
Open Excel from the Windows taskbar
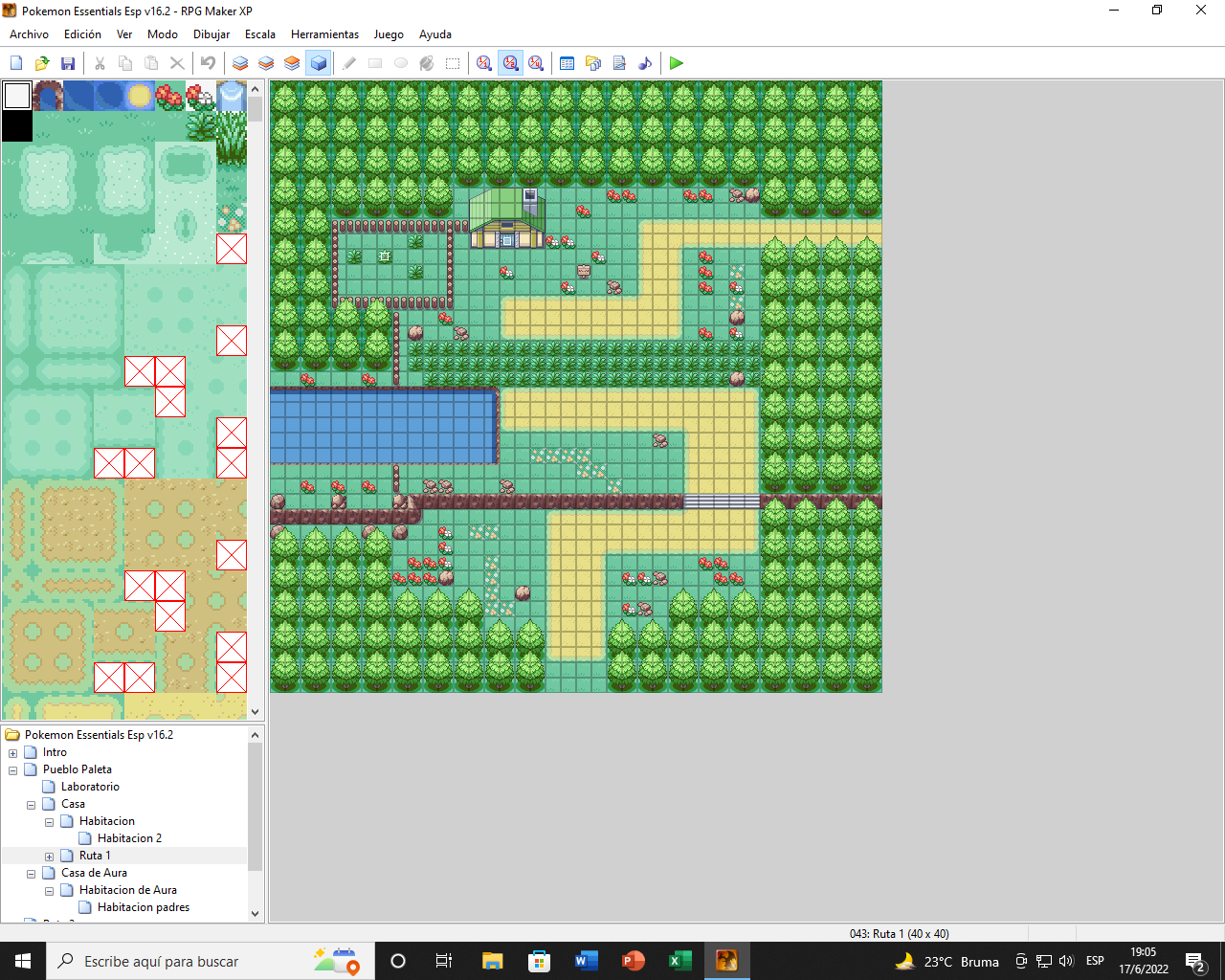(x=679, y=961)
